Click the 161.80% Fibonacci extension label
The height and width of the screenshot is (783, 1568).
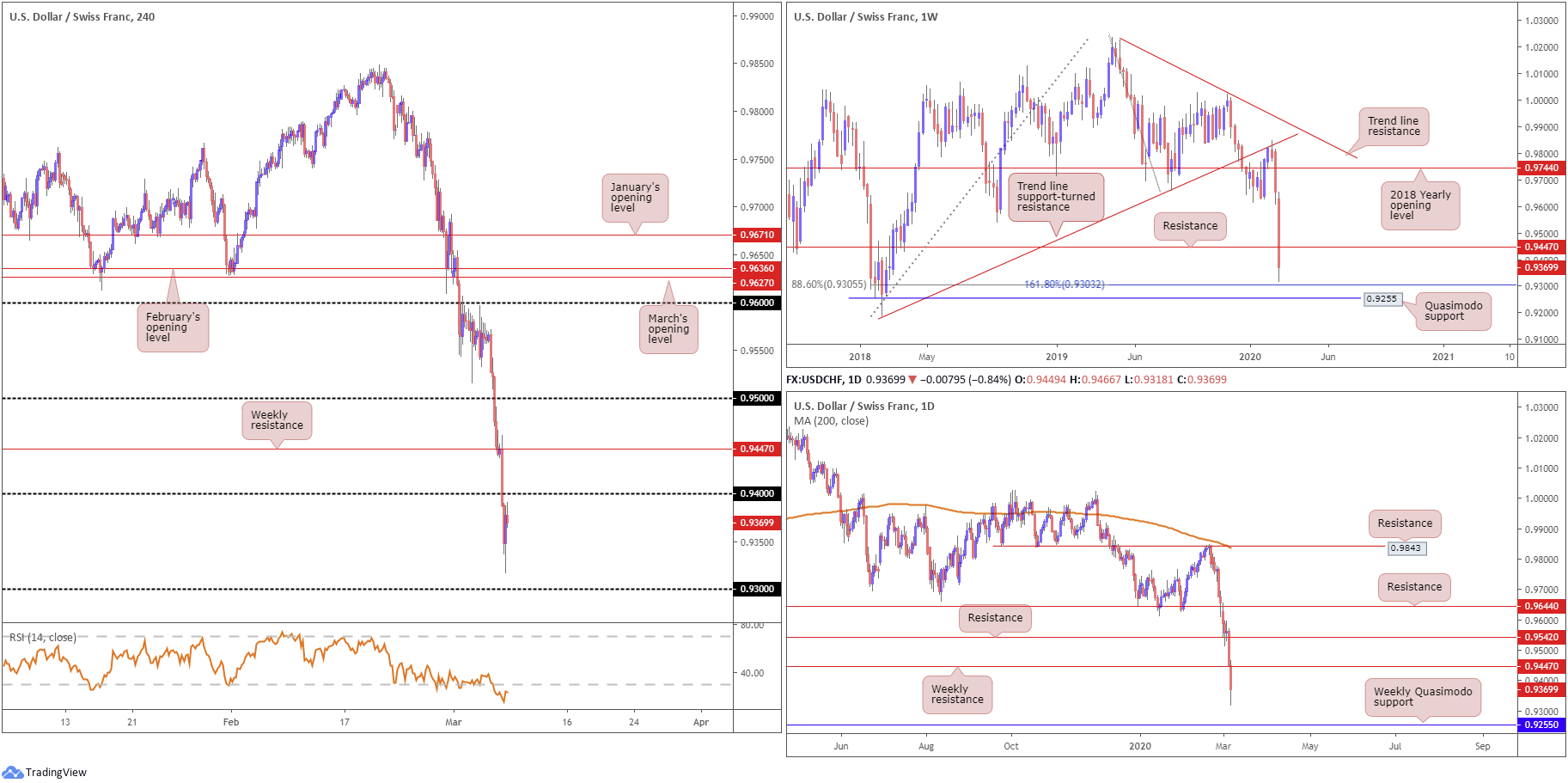coord(1064,284)
